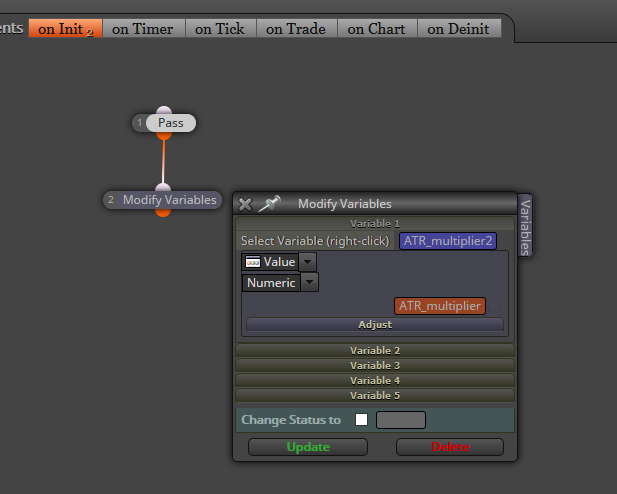Viewport: 617px width, 494px height.
Task: Click the Change Status gray field
Action: coord(401,420)
